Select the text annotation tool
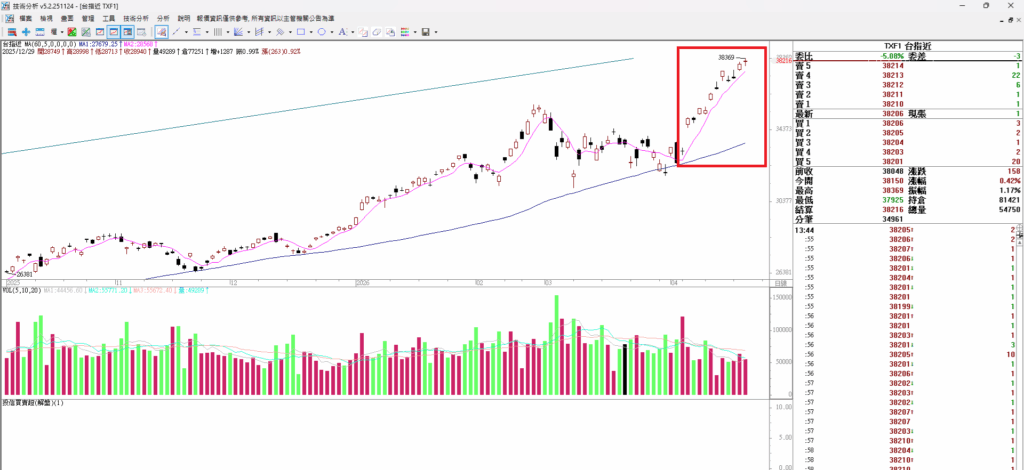Screen dimensions: 1024x470 point(341,32)
